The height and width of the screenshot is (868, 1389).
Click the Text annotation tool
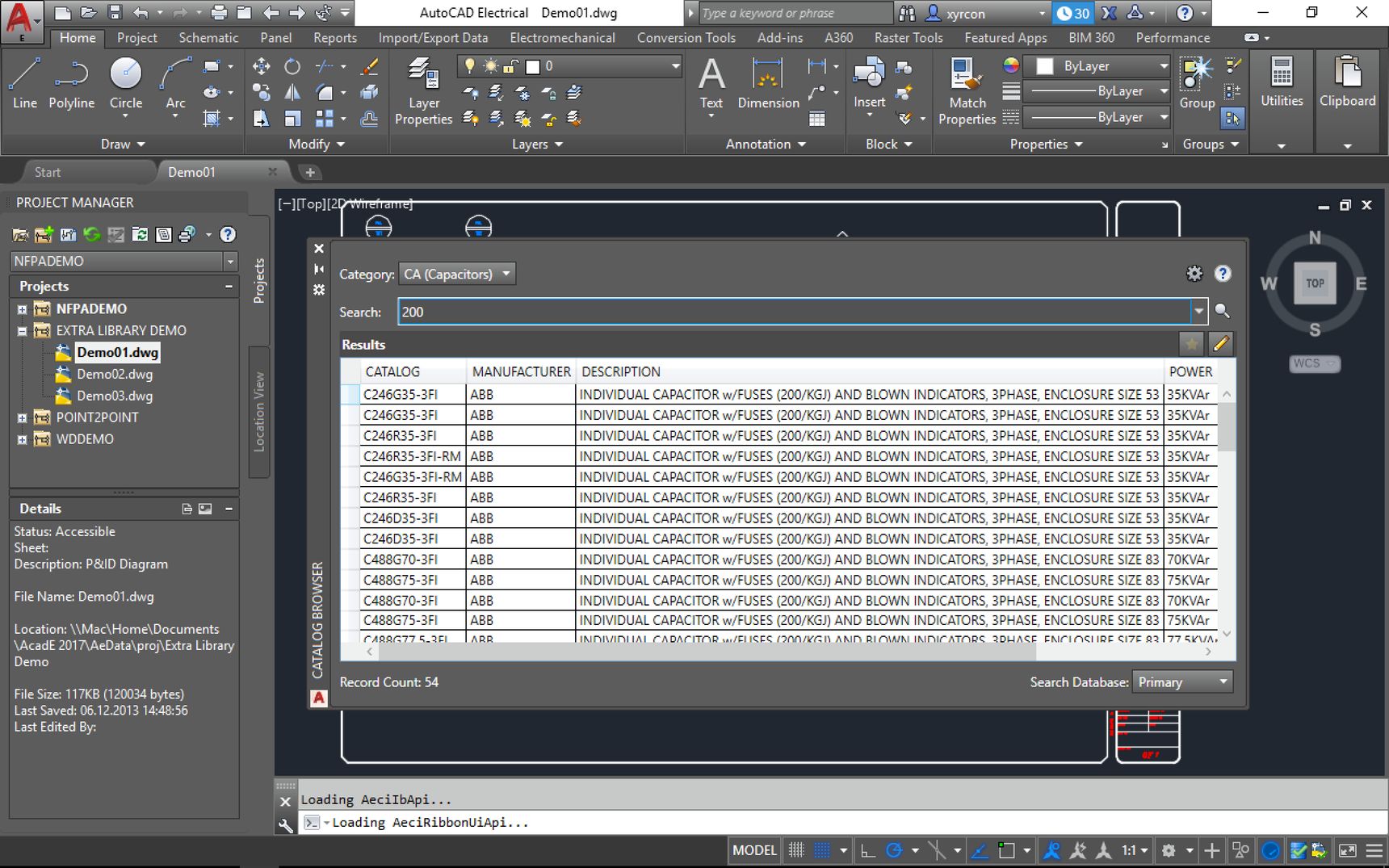click(x=711, y=84)
